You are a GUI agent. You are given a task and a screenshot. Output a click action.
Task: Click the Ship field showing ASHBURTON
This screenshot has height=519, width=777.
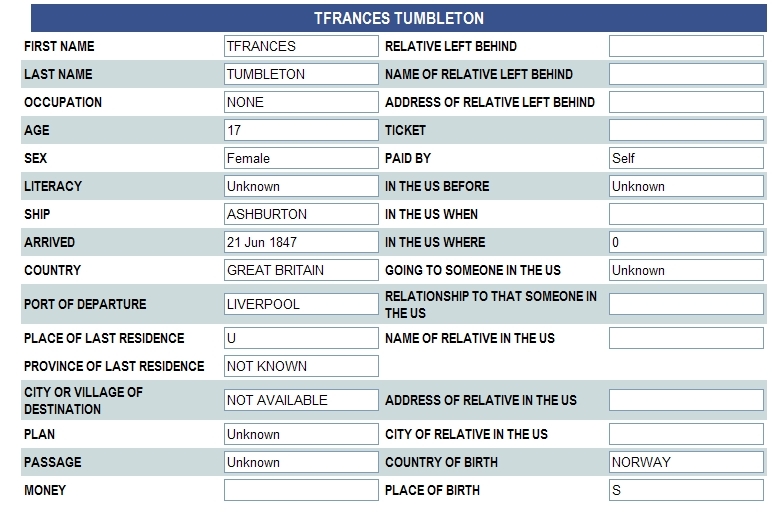pos(301,214)
